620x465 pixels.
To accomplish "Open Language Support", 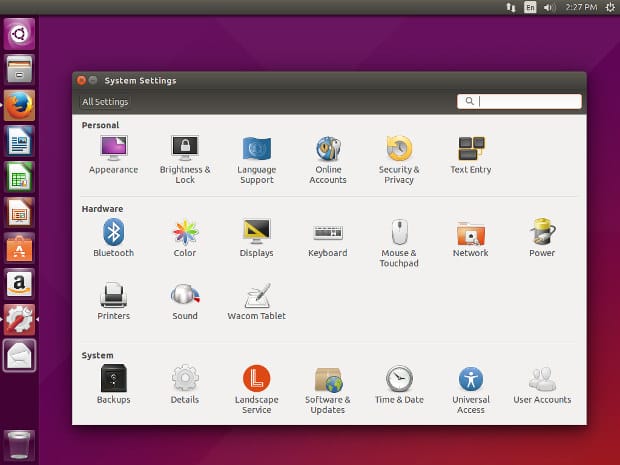I will pyautogui.click(x=257, y=159).
